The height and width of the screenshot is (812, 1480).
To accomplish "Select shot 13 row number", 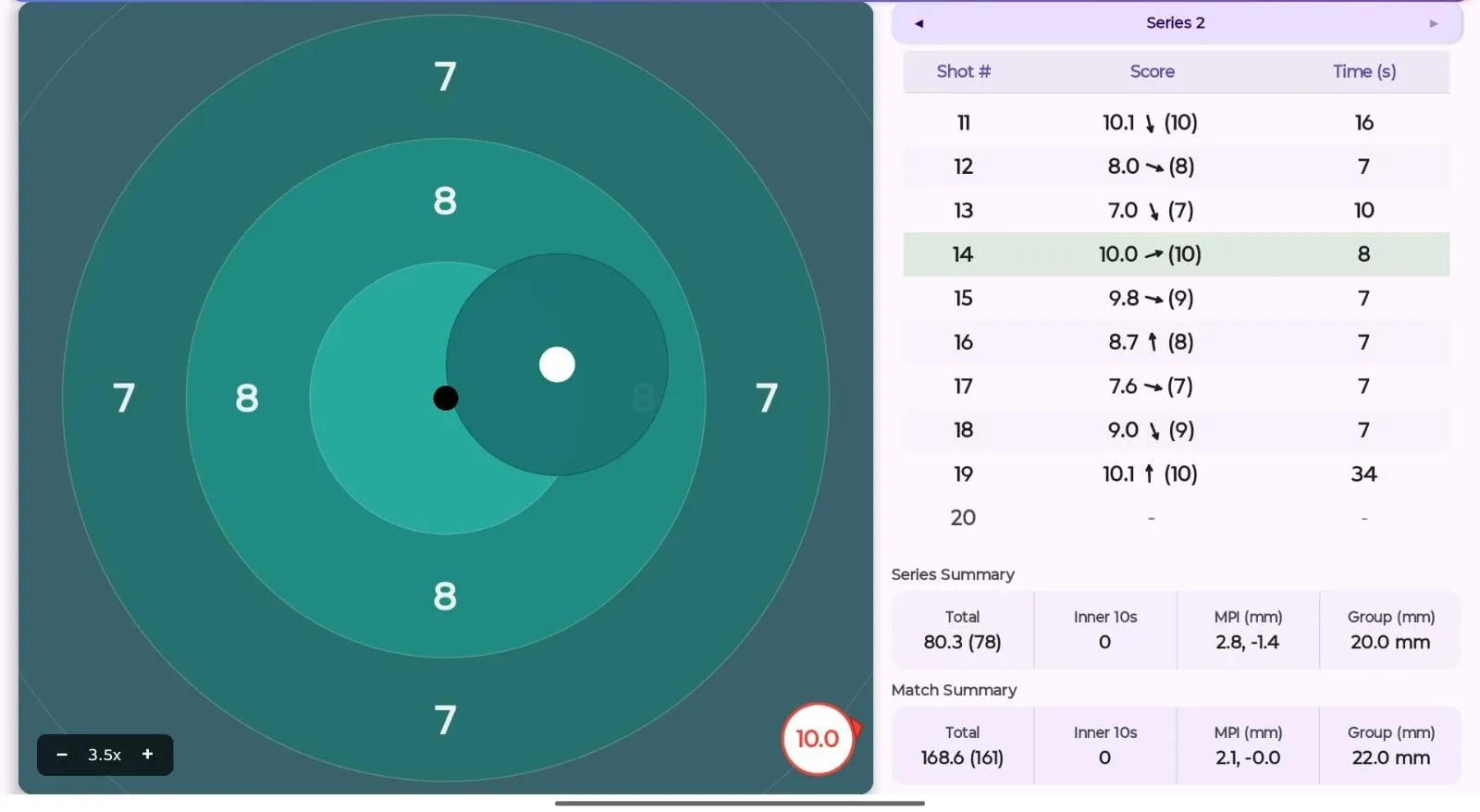I will [x=963, y=211].
